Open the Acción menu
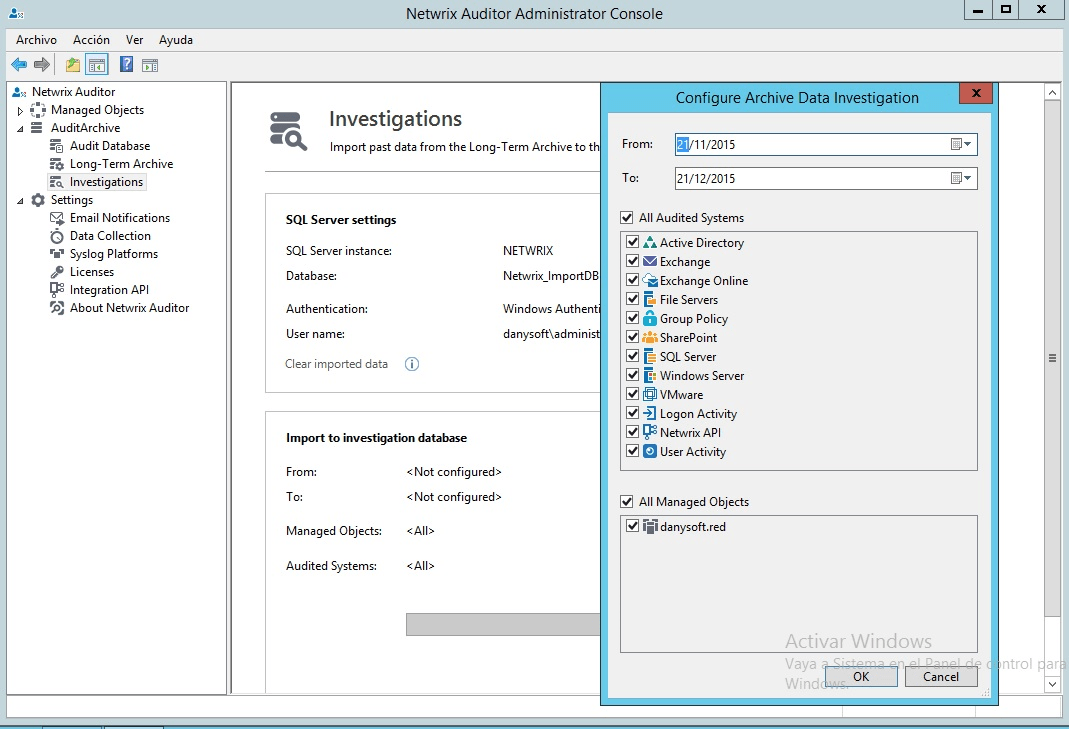Screen dimensions: 1069x729 point(91,40)
